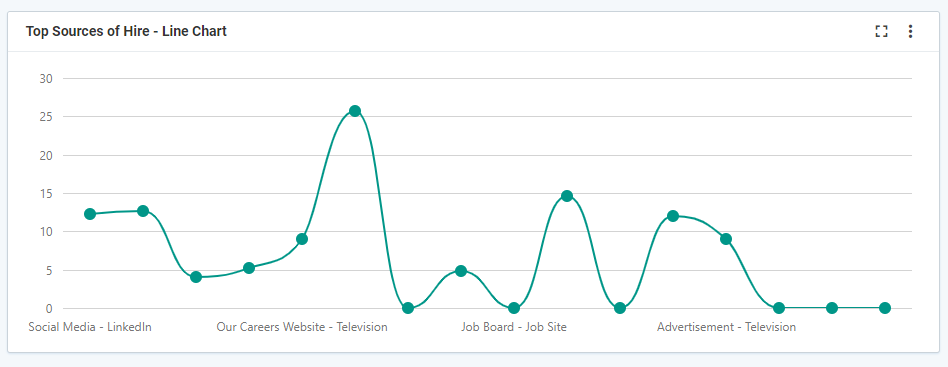Click the y-axis value 5
Image resolution: width=948 pixels, height=367 pixels.
tap(50, 270)
